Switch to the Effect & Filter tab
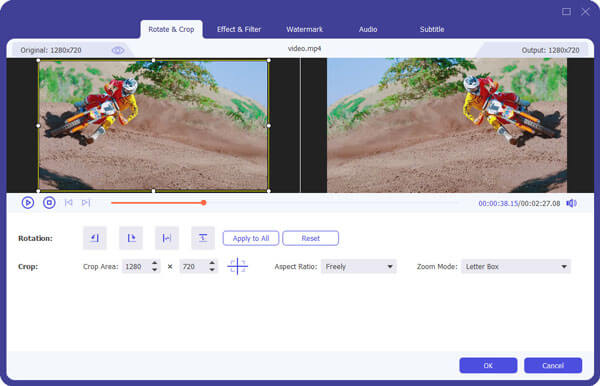Screen dimensions: 600x386 click(239, 29)
